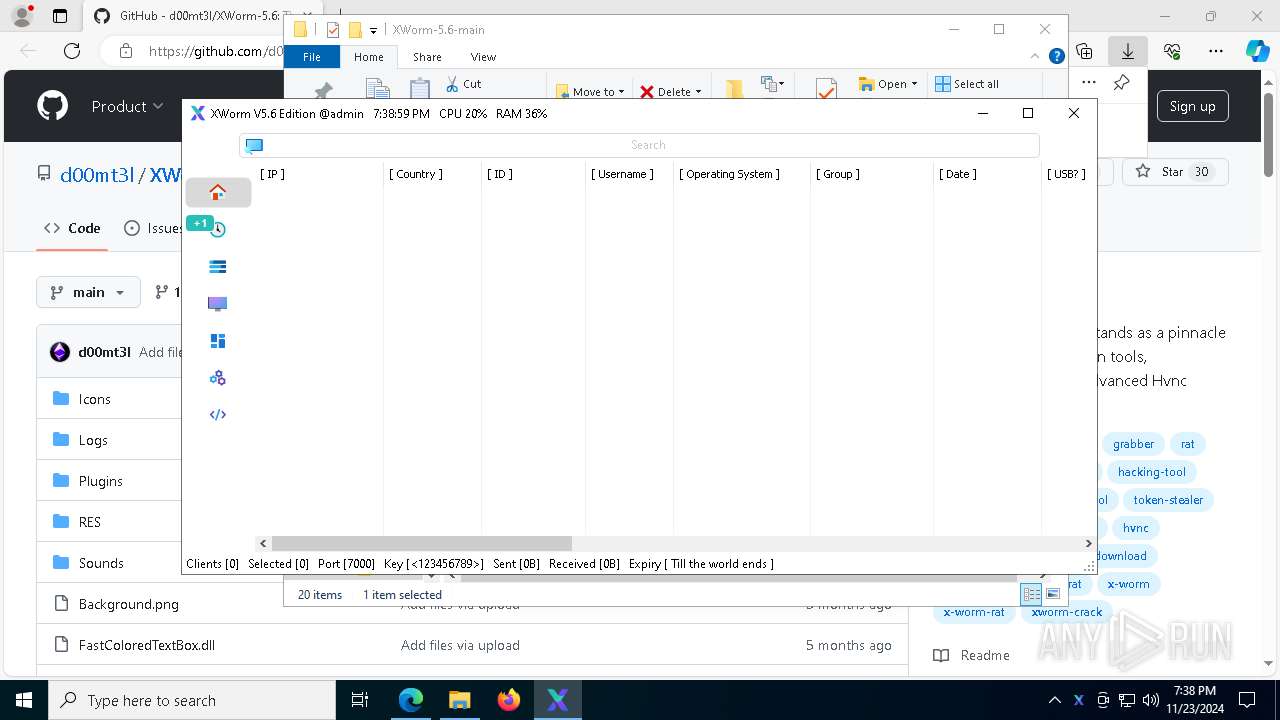
Task: Switch File Explorer to large icons view
Action: coord(1053,594)
